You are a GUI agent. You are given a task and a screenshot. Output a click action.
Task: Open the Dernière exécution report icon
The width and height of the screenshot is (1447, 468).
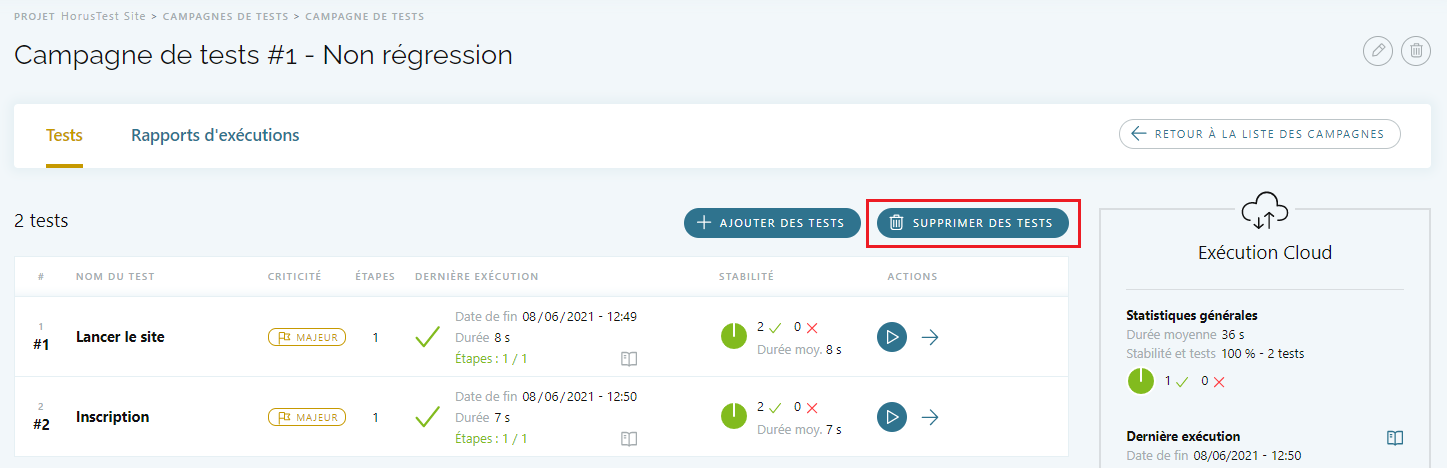[1395, 437]
